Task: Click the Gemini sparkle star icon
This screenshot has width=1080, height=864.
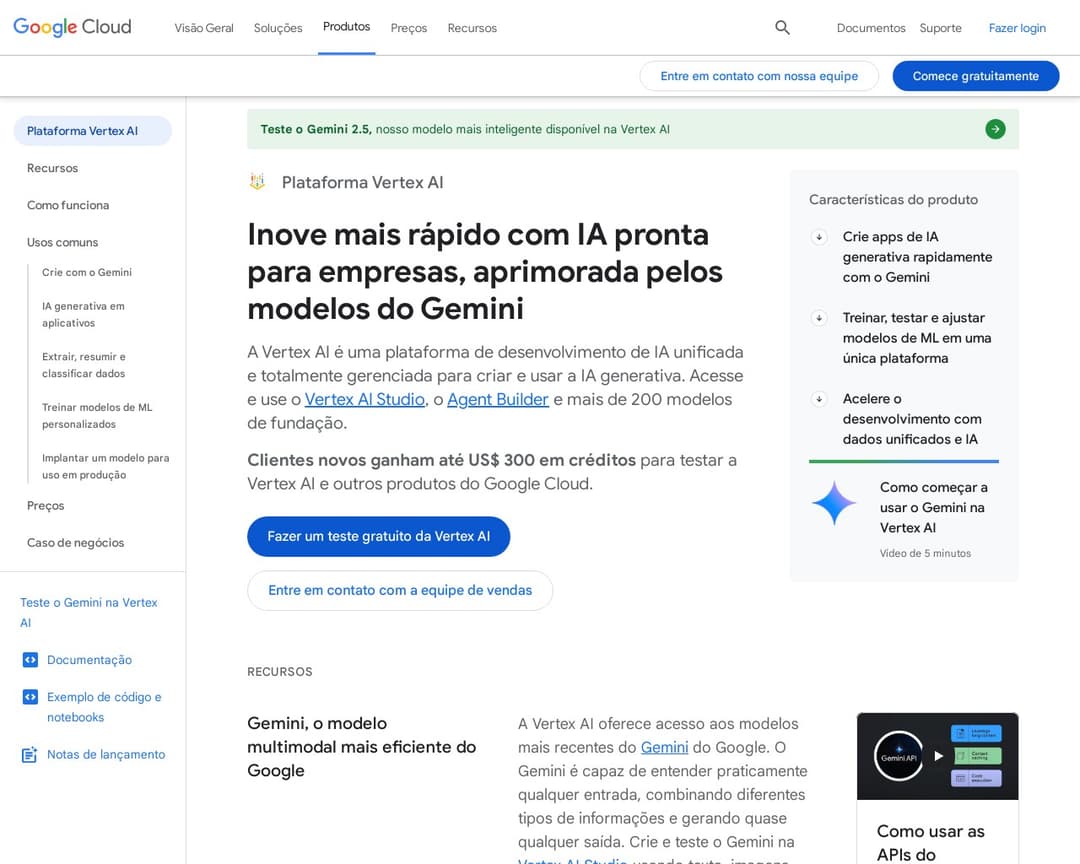Action: (834, 503)
